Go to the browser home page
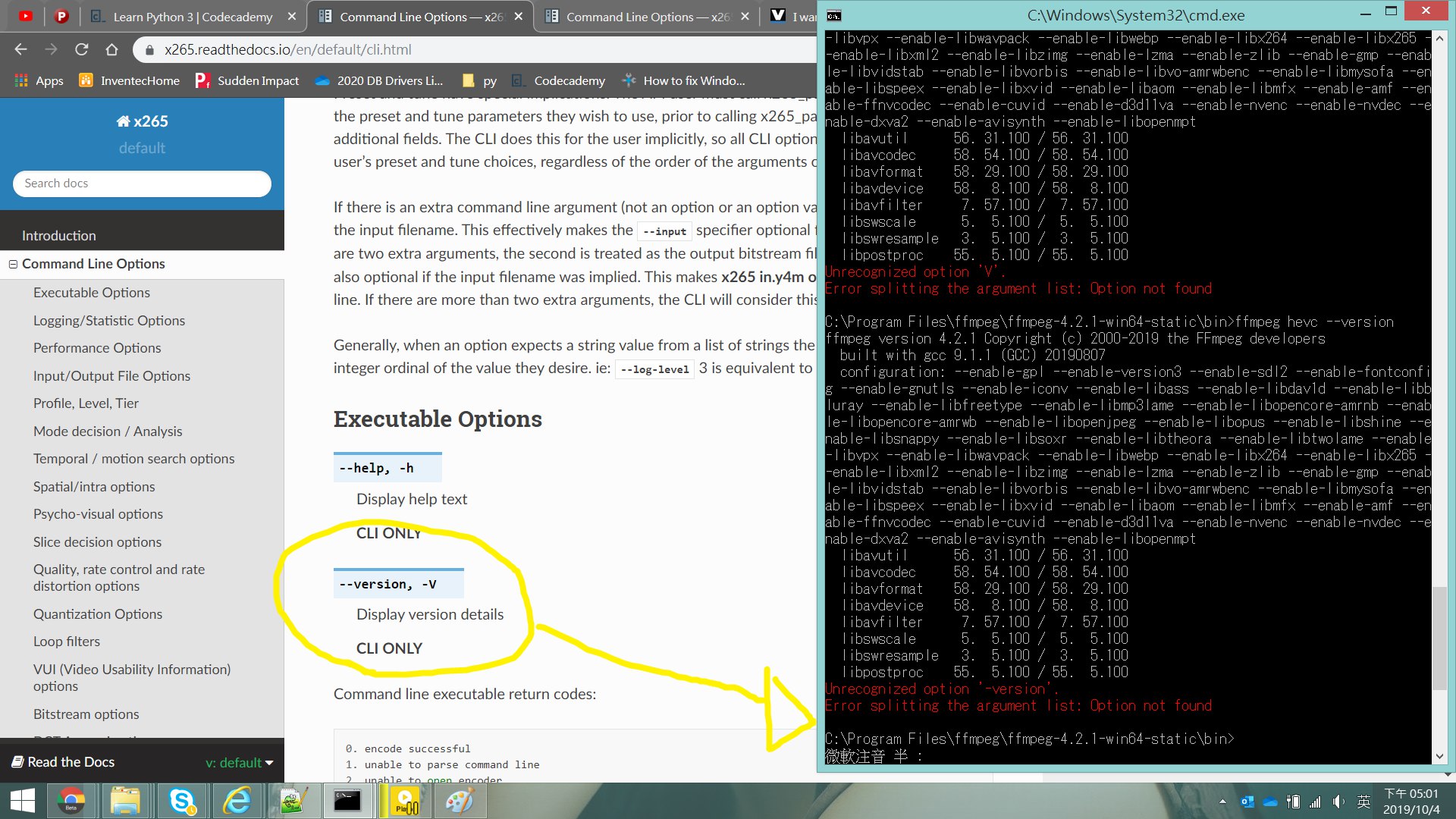 coord(111,49)
